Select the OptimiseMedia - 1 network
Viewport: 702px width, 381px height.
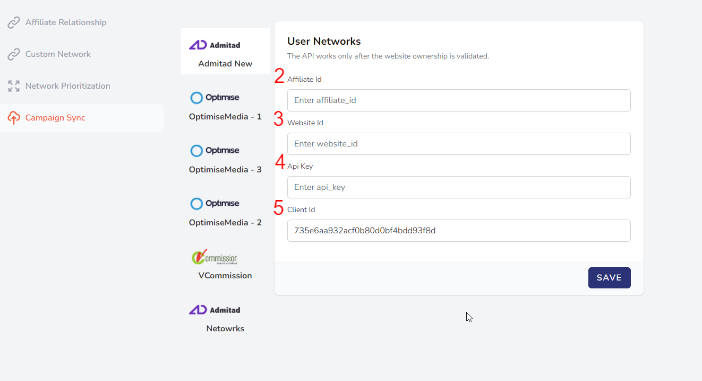click(x=225, y=116)
